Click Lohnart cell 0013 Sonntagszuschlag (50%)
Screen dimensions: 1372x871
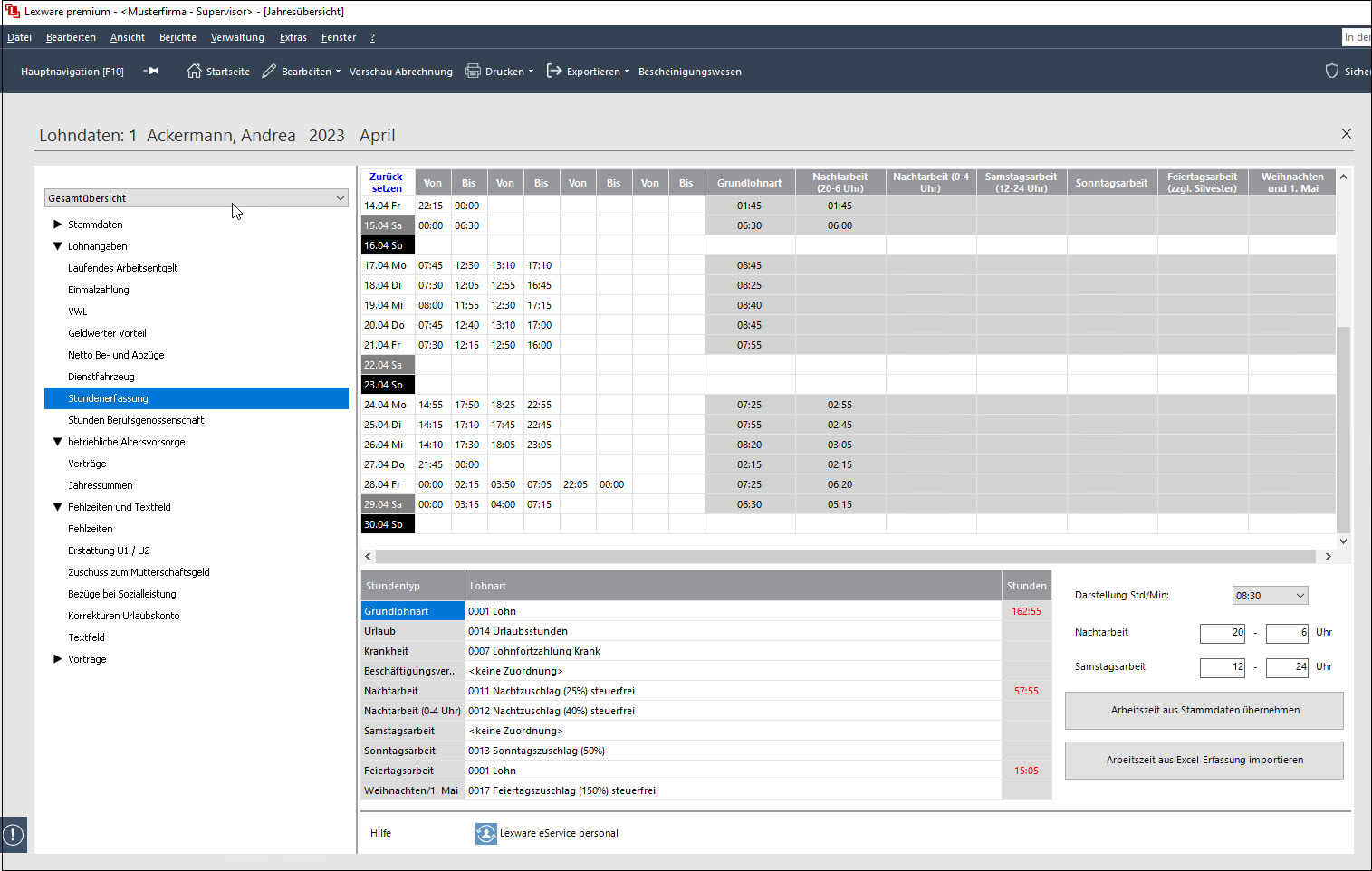coord(734,751)
